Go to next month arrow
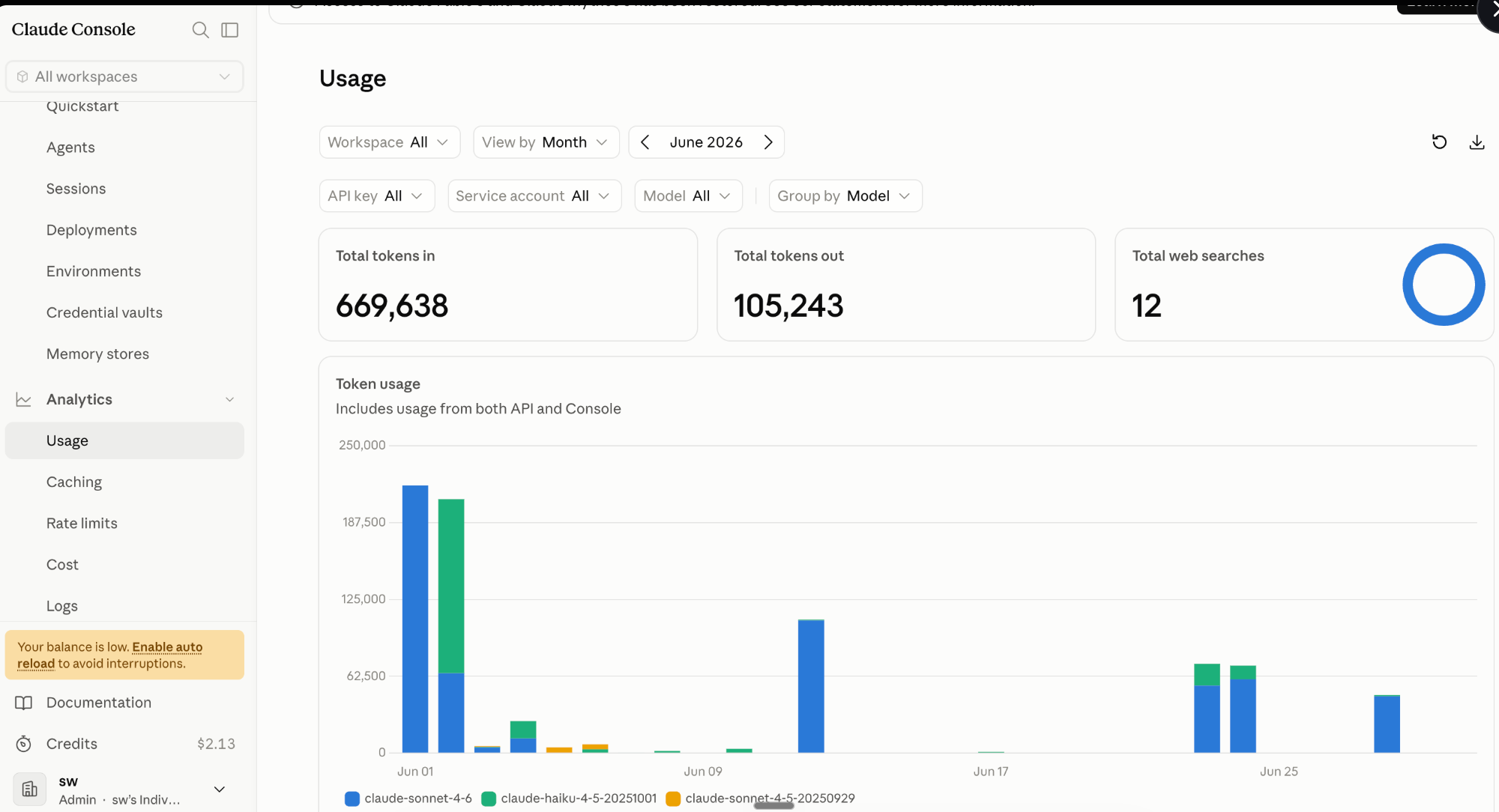This screenshot has width=1499, height=812. coord(768,142)
